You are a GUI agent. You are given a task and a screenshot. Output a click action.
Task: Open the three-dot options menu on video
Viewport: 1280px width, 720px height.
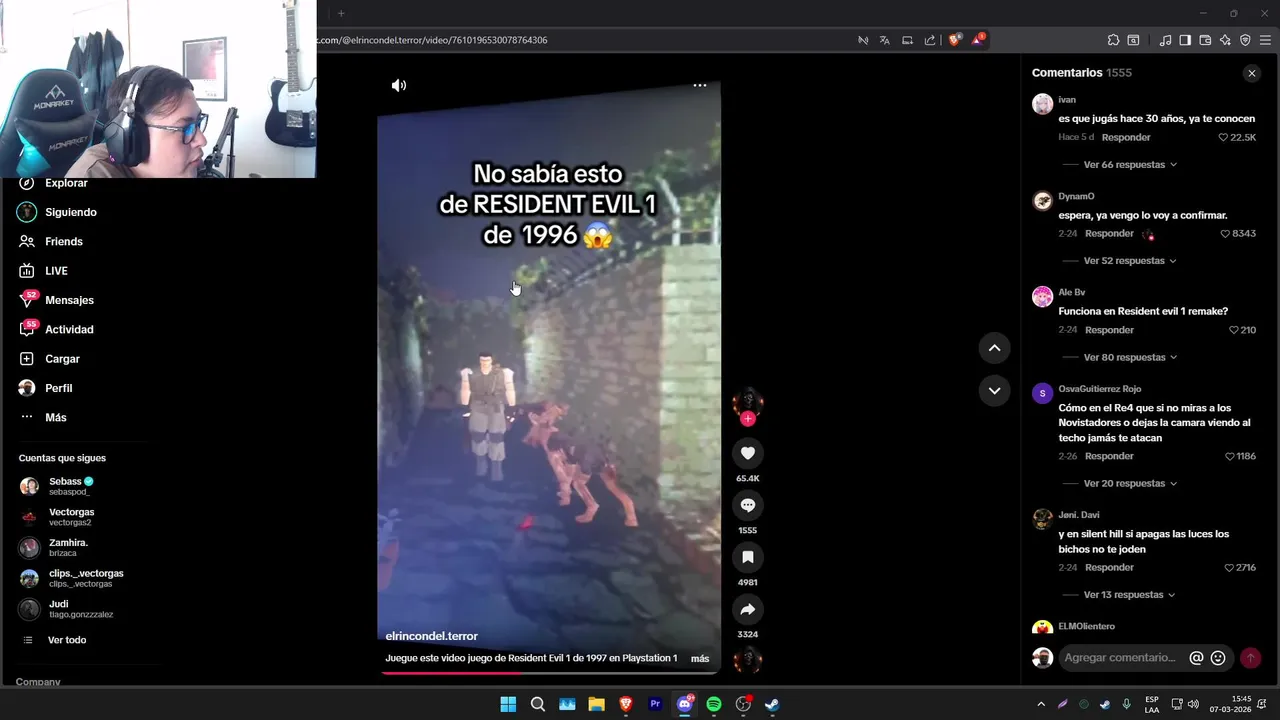click(700, 86)
